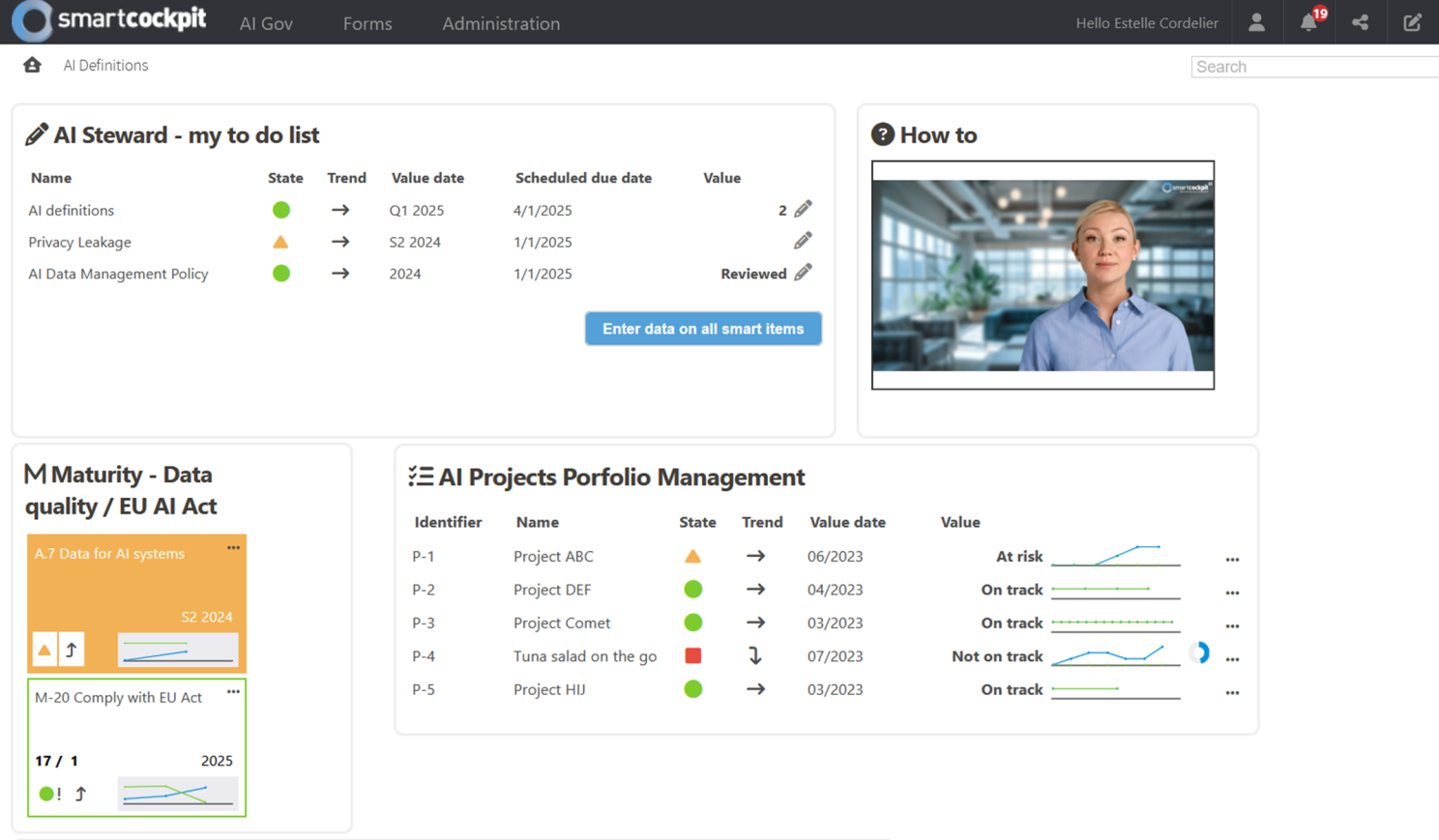Open the user profile icon
The height and width of the screenshot is (840, 1439).
tap(1256, 22)
